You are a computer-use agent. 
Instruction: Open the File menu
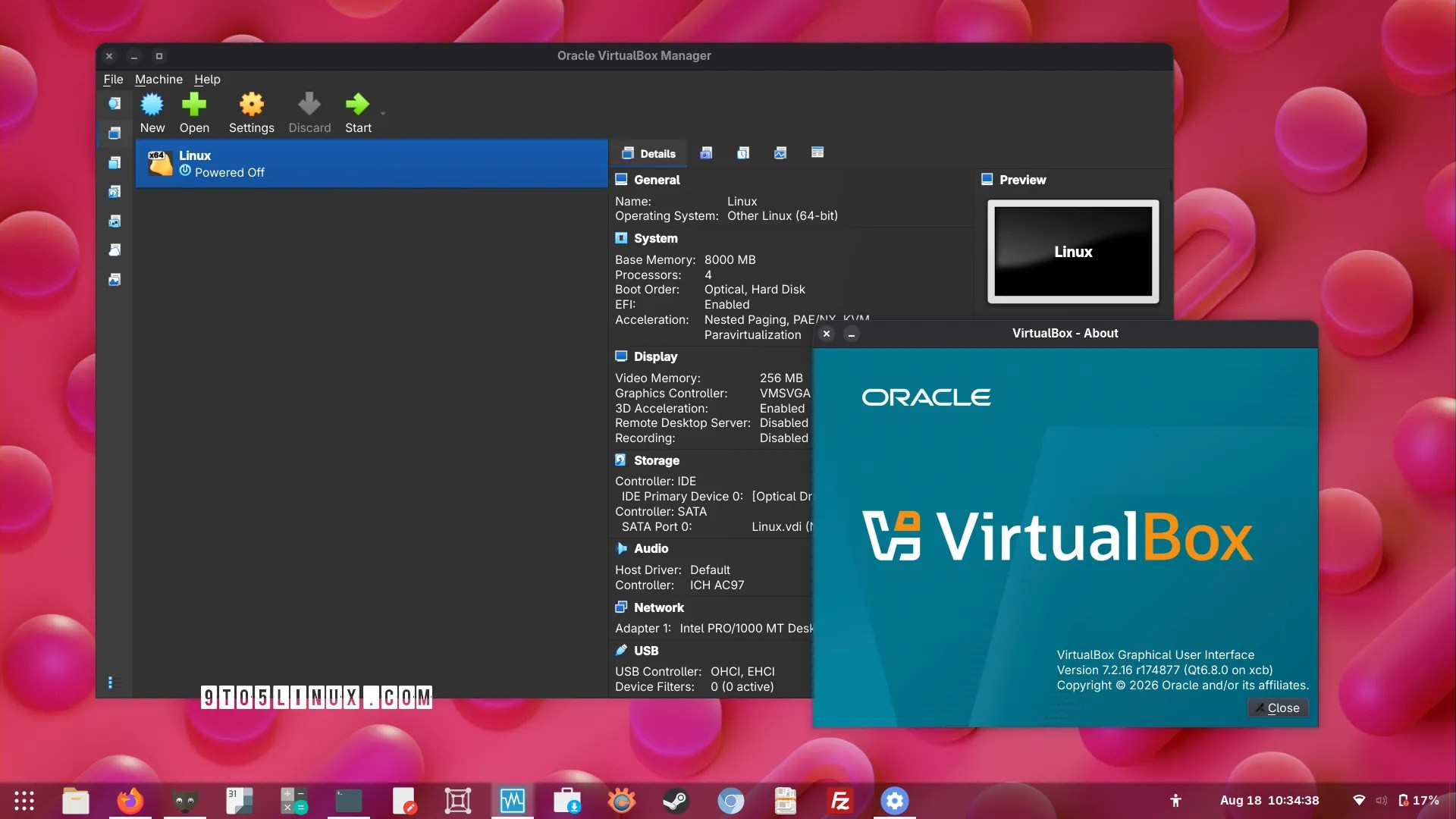click(x=113, y=79)
